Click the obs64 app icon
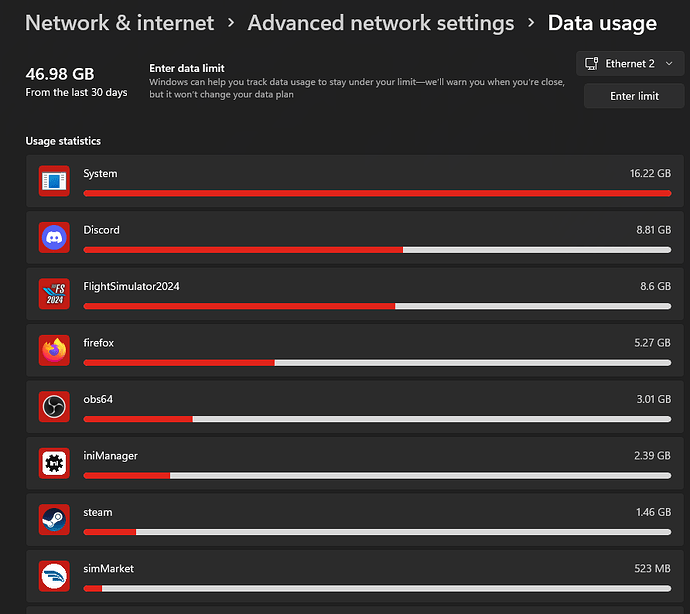The width and height of the screenshot is (690, 614). click(x=54, y=406)
